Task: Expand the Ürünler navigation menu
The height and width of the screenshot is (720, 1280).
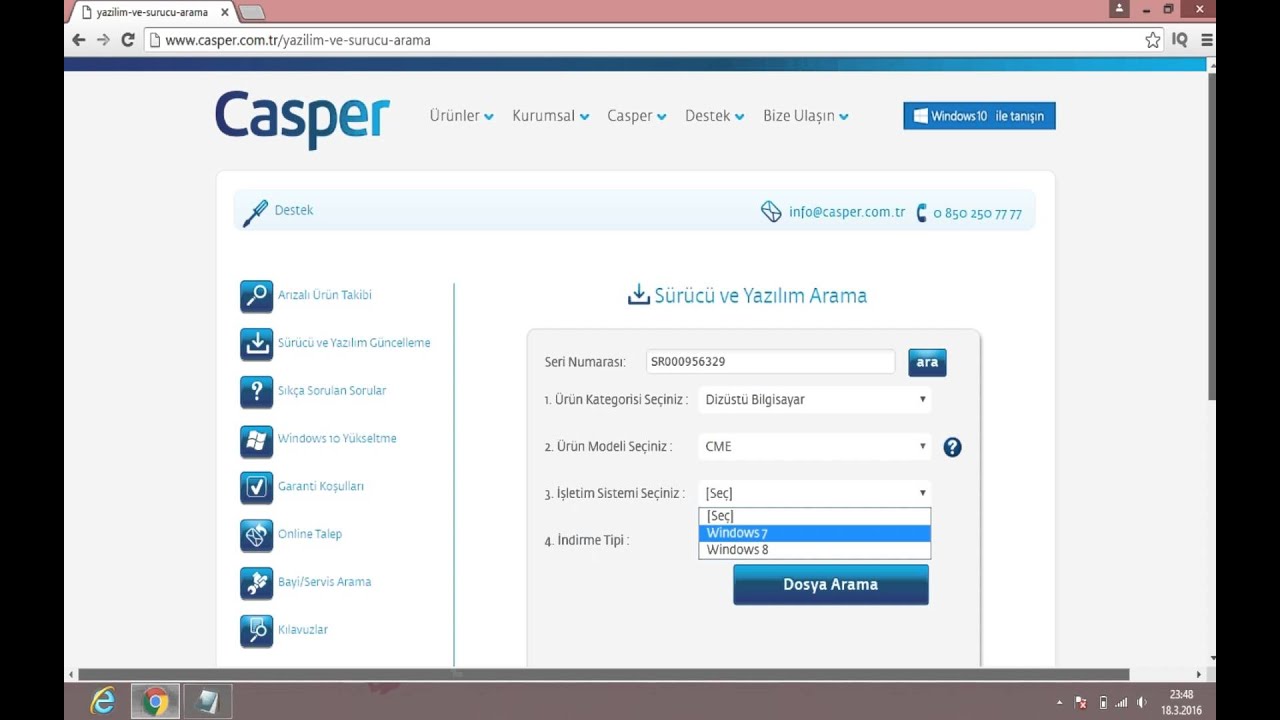Action: pos(461,116)
